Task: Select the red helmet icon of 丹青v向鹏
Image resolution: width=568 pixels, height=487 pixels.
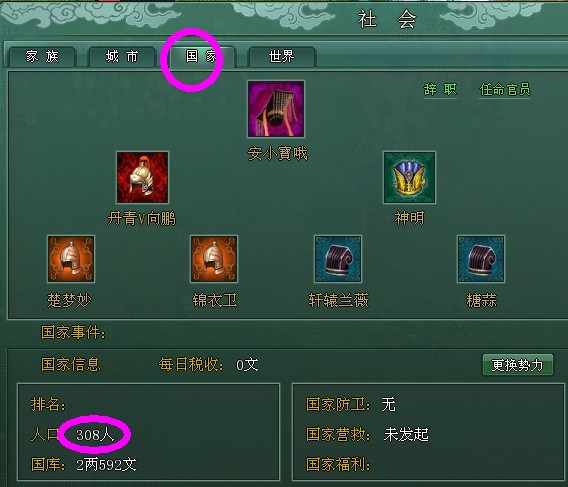Action: [x=142, y=178]
